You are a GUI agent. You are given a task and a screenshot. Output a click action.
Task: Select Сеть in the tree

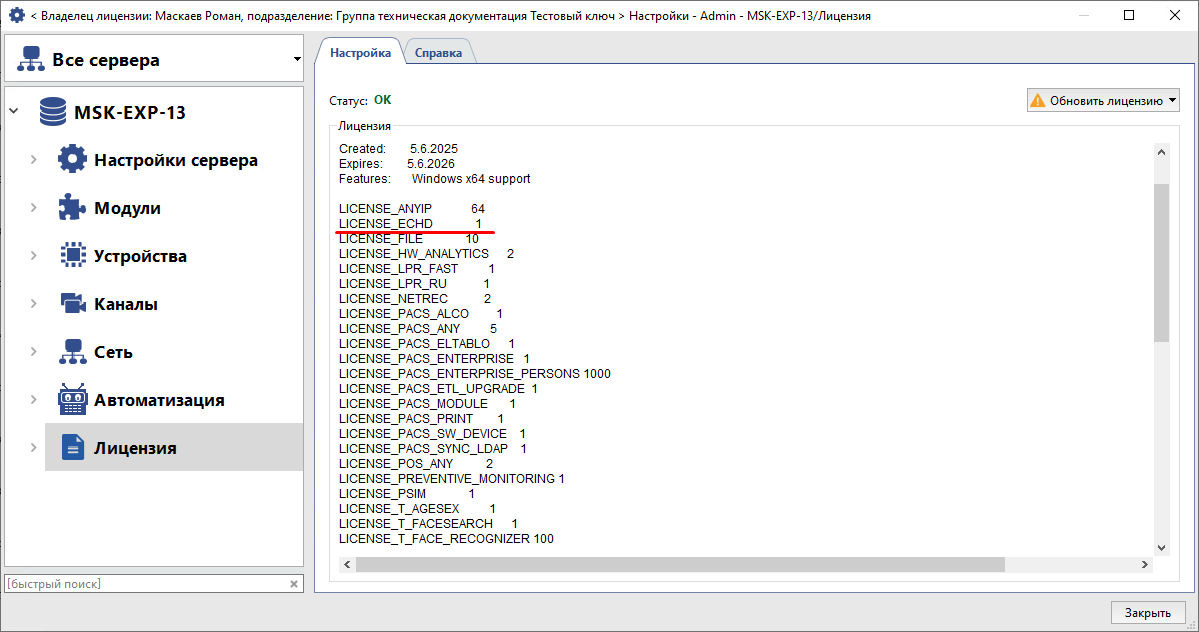113,352
